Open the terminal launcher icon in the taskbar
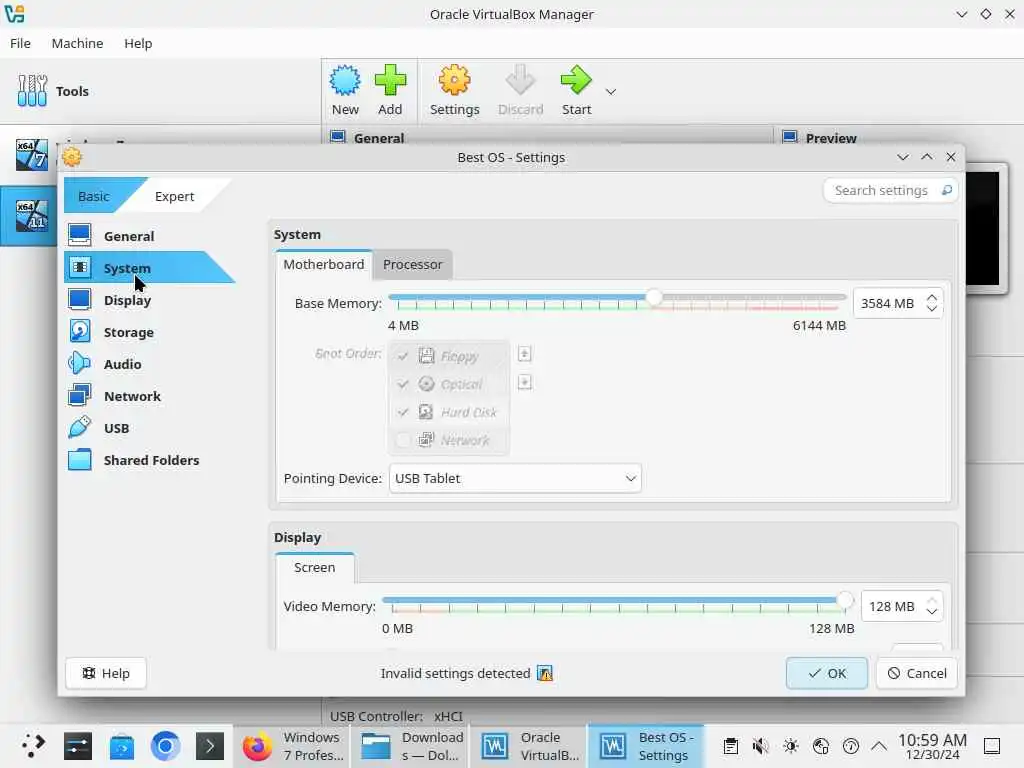 [210, 746]
